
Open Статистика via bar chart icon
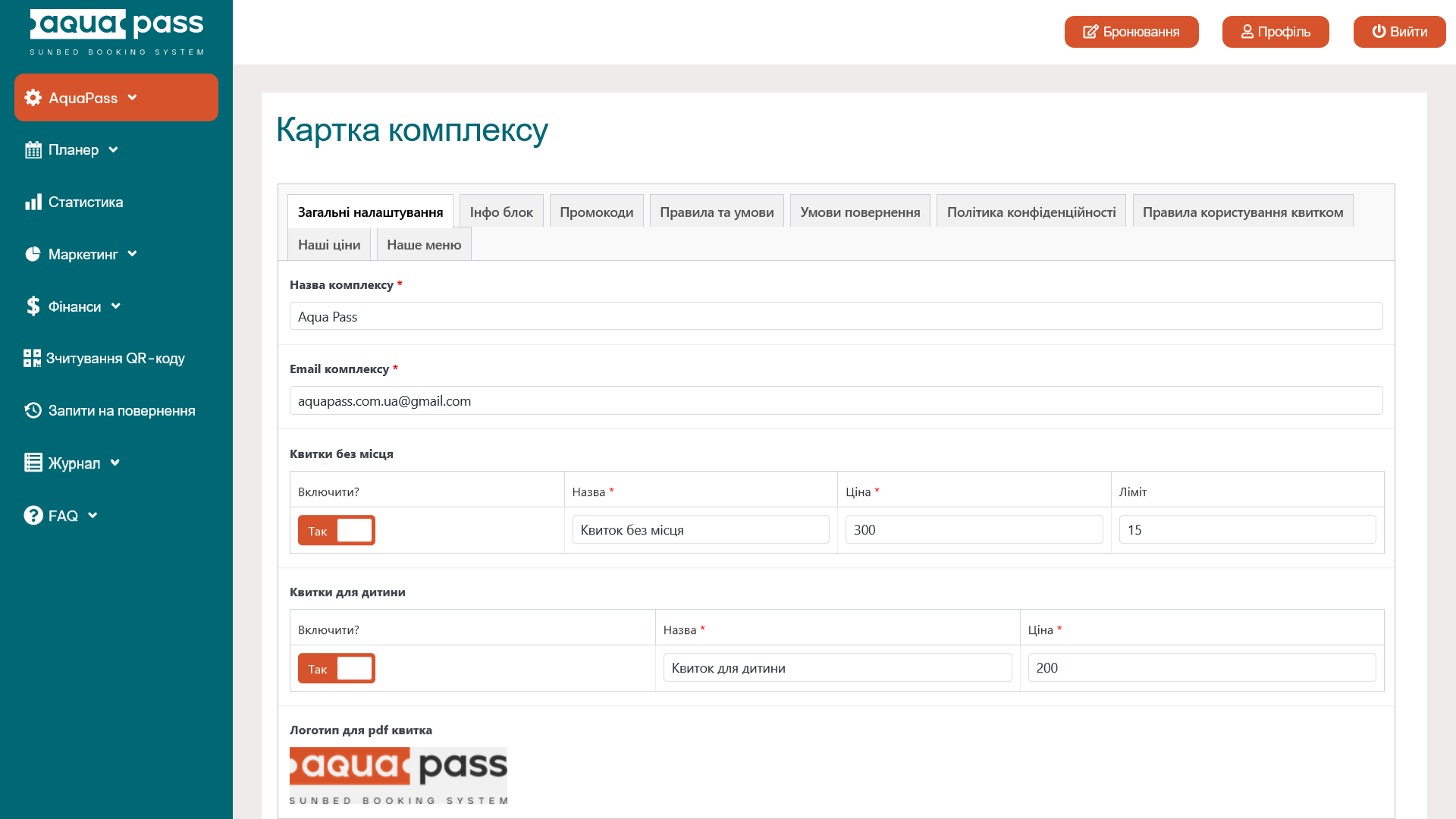pyautogui.click(x=33, y=202)
